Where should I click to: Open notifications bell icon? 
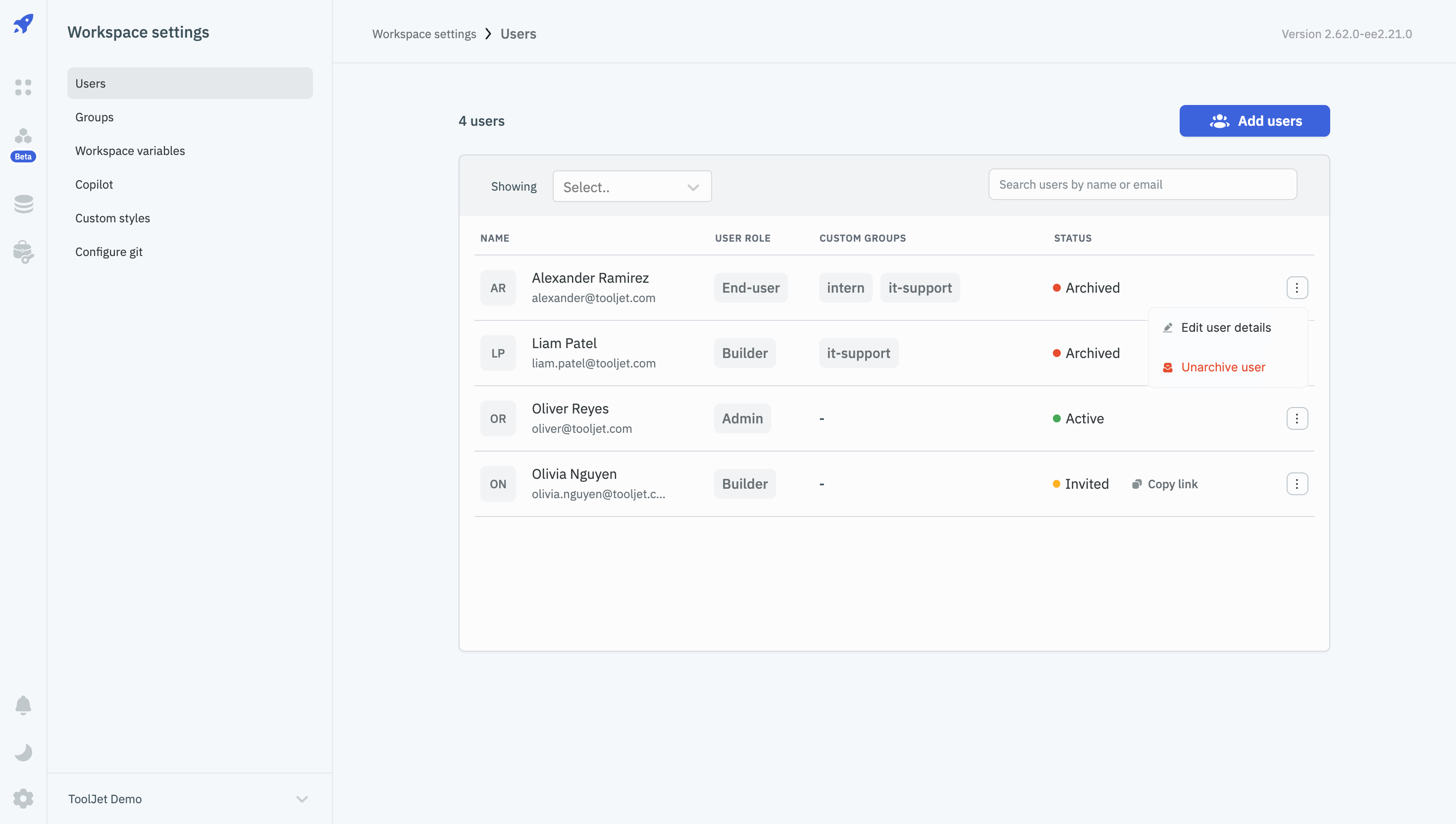(x=23, y=705)
